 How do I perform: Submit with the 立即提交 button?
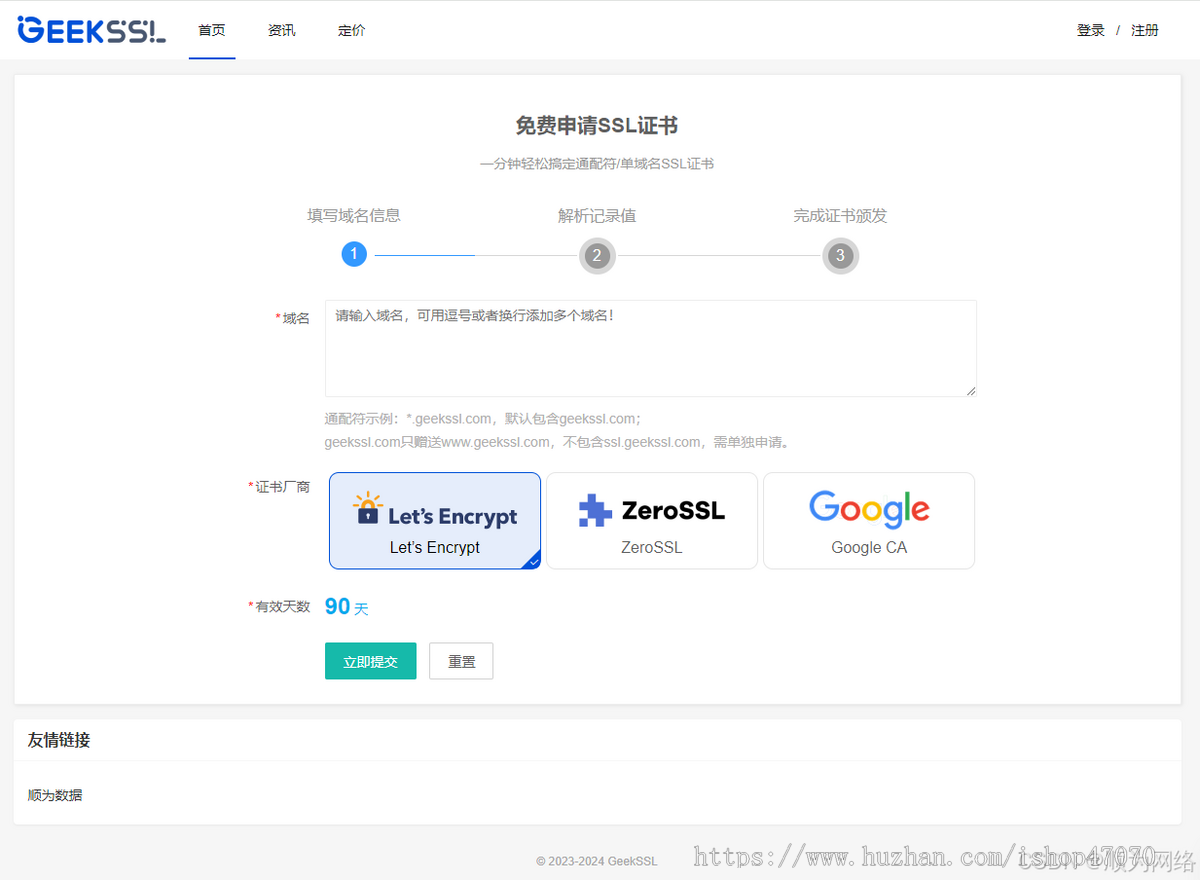tap(371, 661)
